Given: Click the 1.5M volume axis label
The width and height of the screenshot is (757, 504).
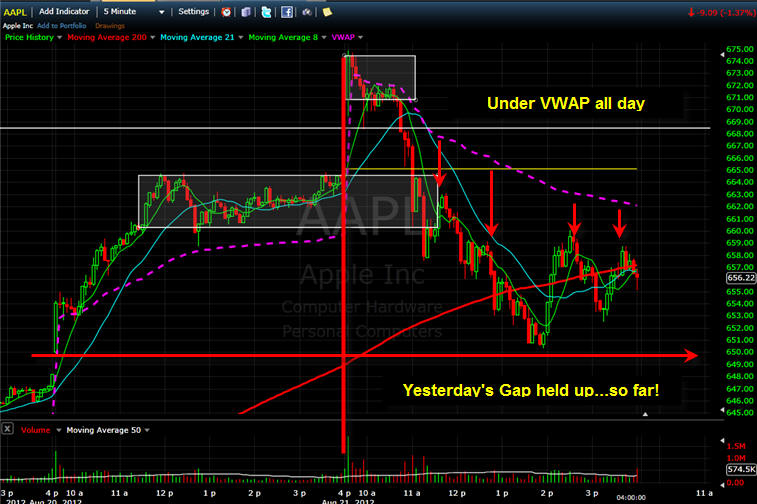Looking at the screenshot, I should point(736,446).
